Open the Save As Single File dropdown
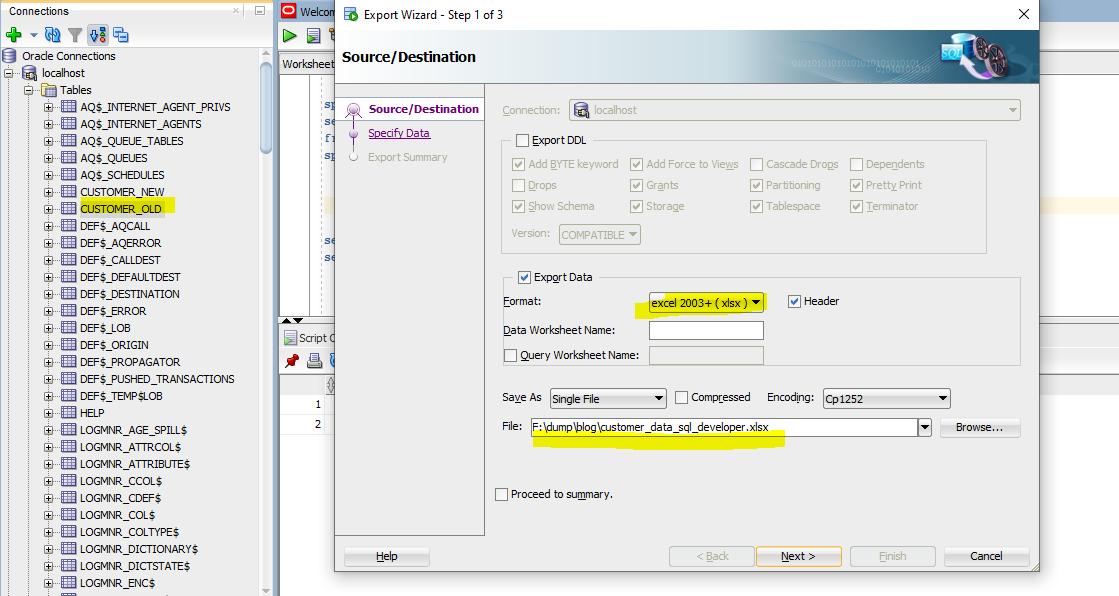Image resolution: width=1119 pixels, height=596 pixels. click(608, 398)
